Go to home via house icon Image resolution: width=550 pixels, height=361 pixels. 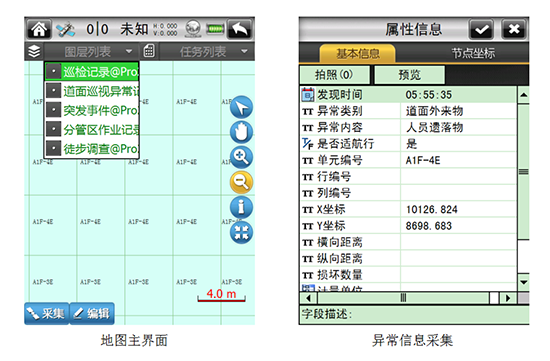pos(39,29)
